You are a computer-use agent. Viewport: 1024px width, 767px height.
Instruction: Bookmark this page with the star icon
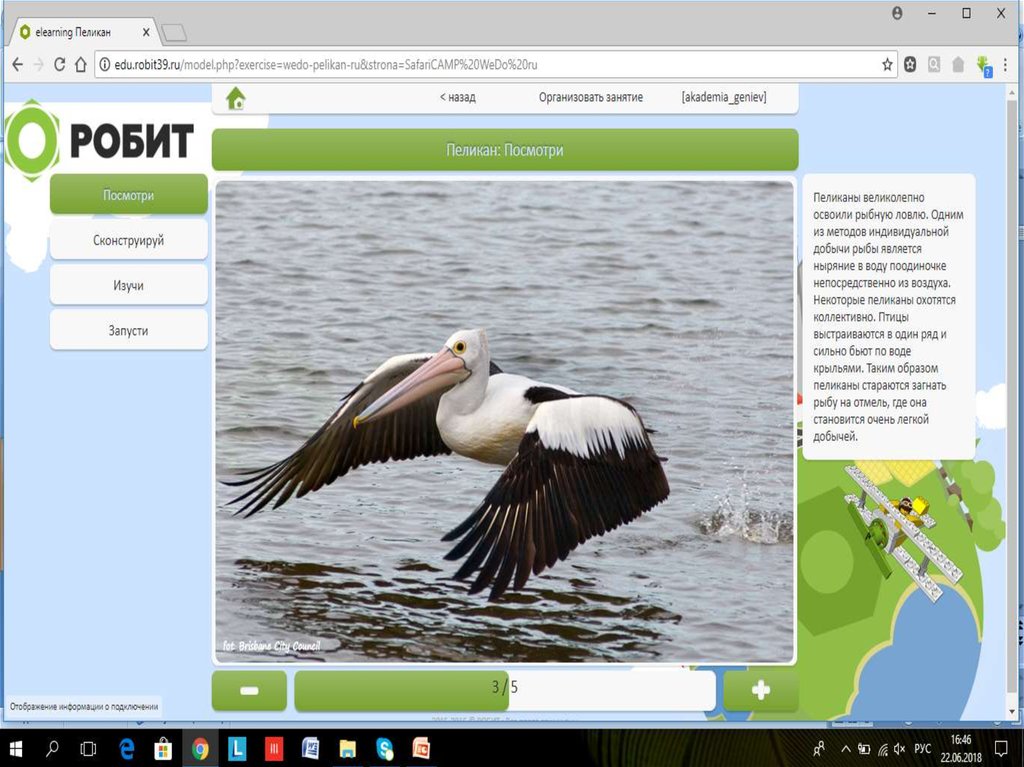(888, 64)
